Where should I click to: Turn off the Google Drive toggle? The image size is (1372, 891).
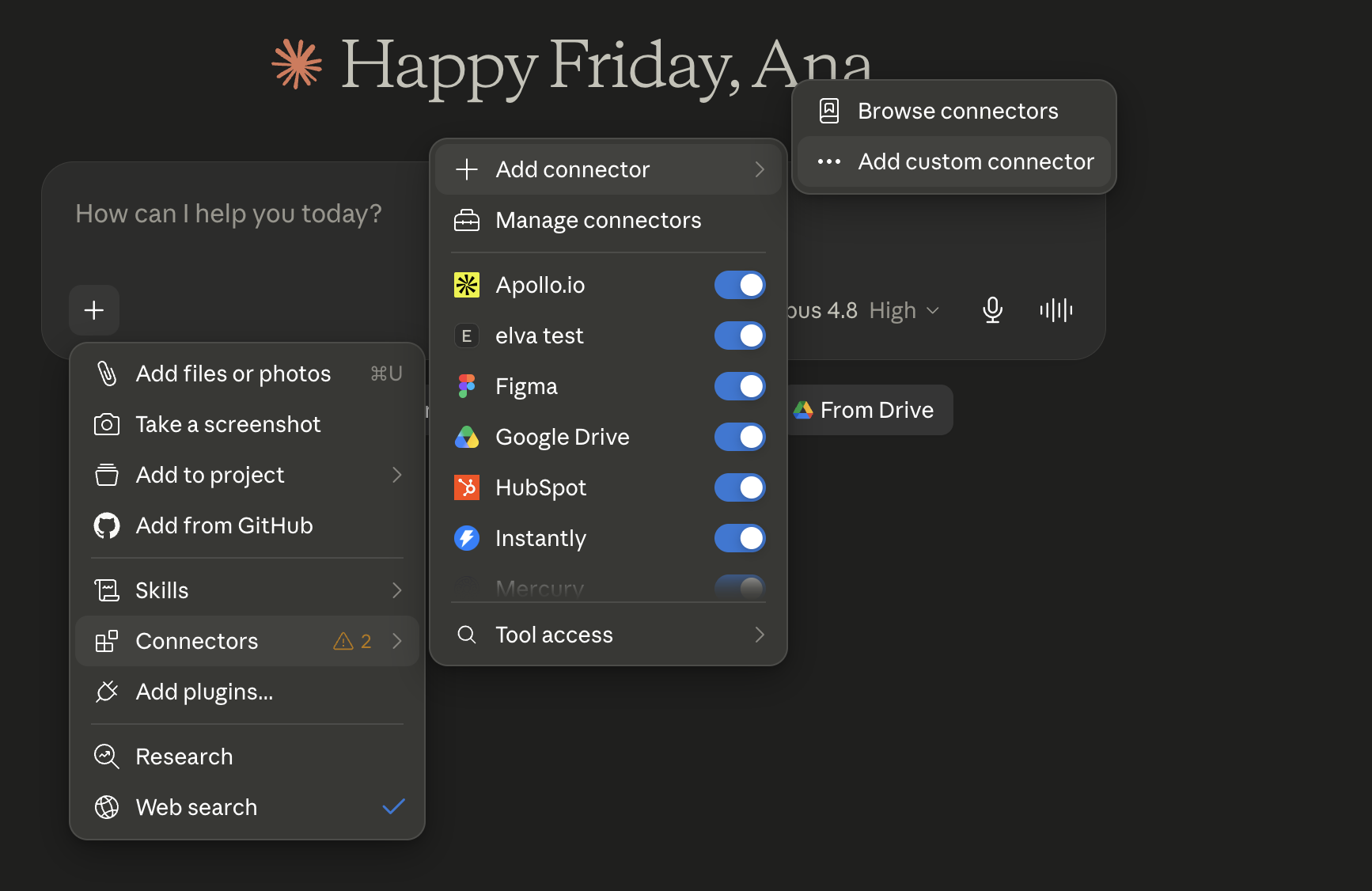(740, 437)
